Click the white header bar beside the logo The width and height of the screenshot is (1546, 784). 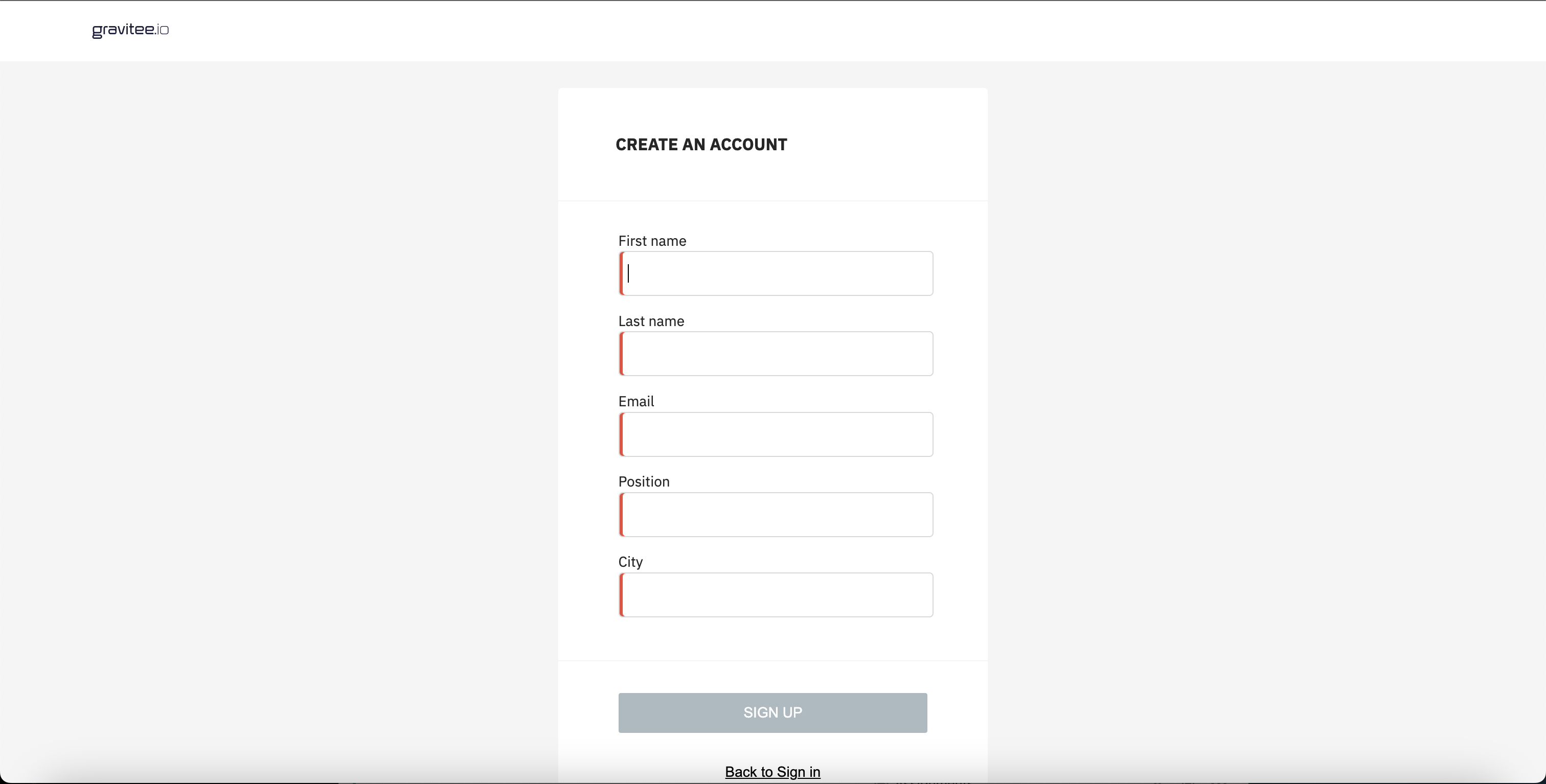(780, 30)
